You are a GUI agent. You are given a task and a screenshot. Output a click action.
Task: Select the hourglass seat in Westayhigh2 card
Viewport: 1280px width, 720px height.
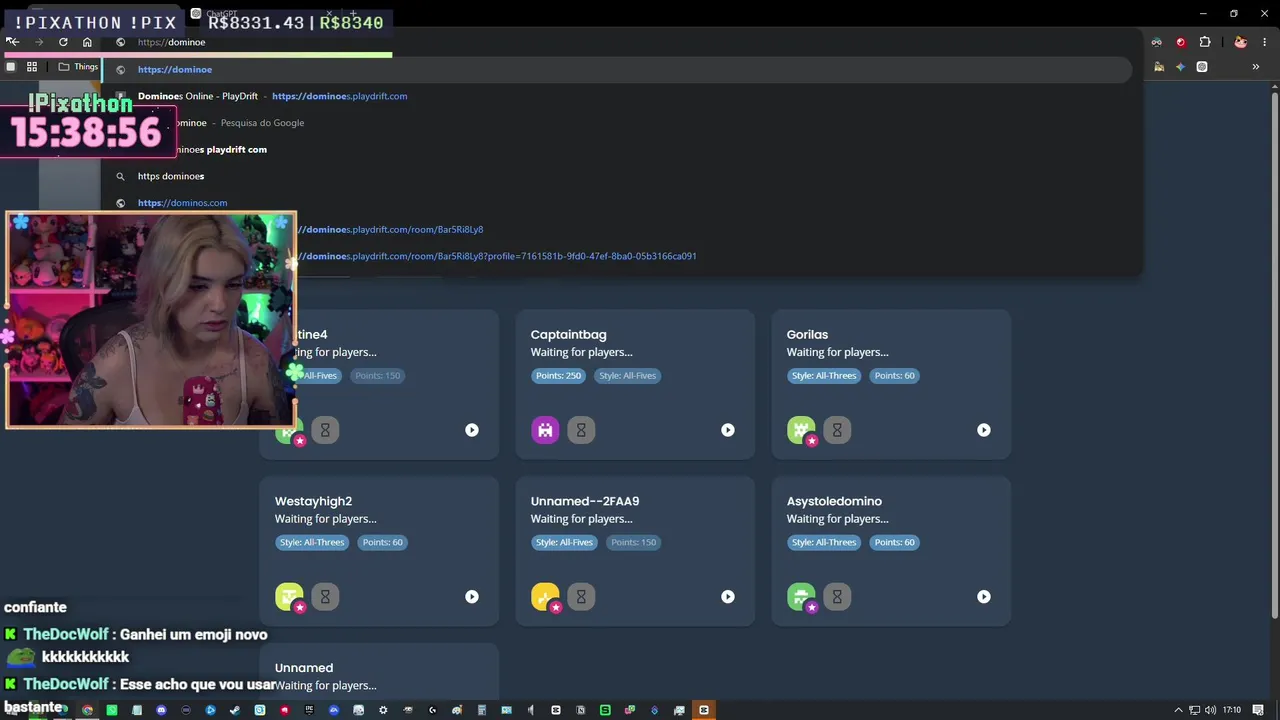325,597
